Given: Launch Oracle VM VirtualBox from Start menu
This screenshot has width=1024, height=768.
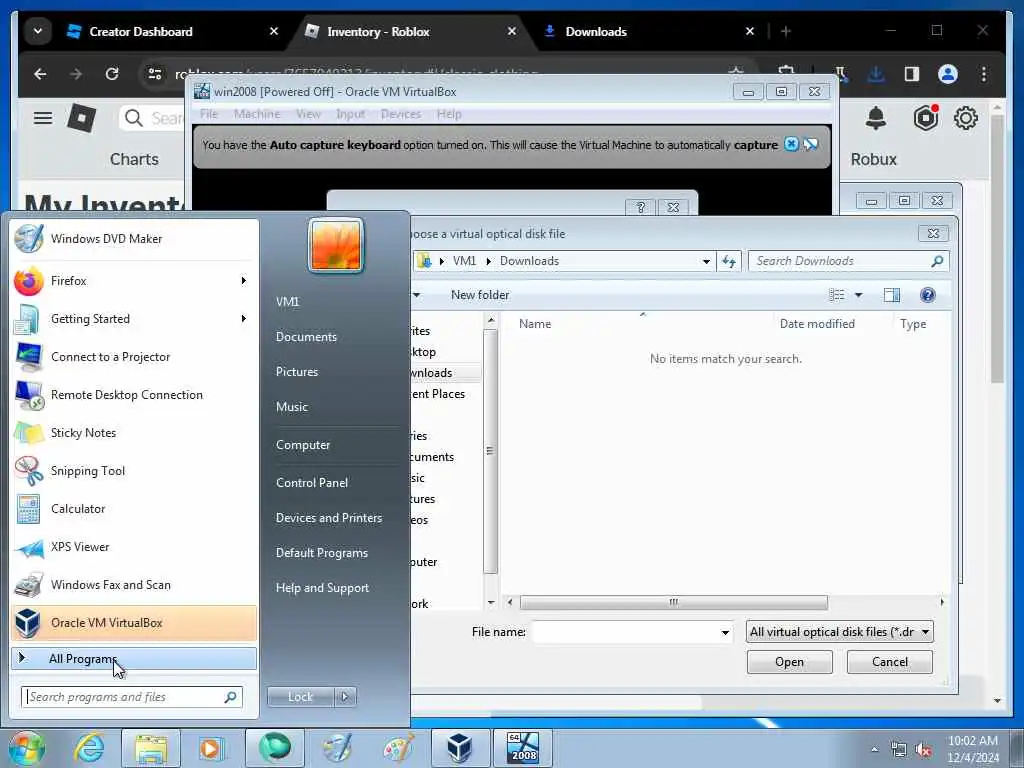Looking at the screenshot, I should (134, 623).
